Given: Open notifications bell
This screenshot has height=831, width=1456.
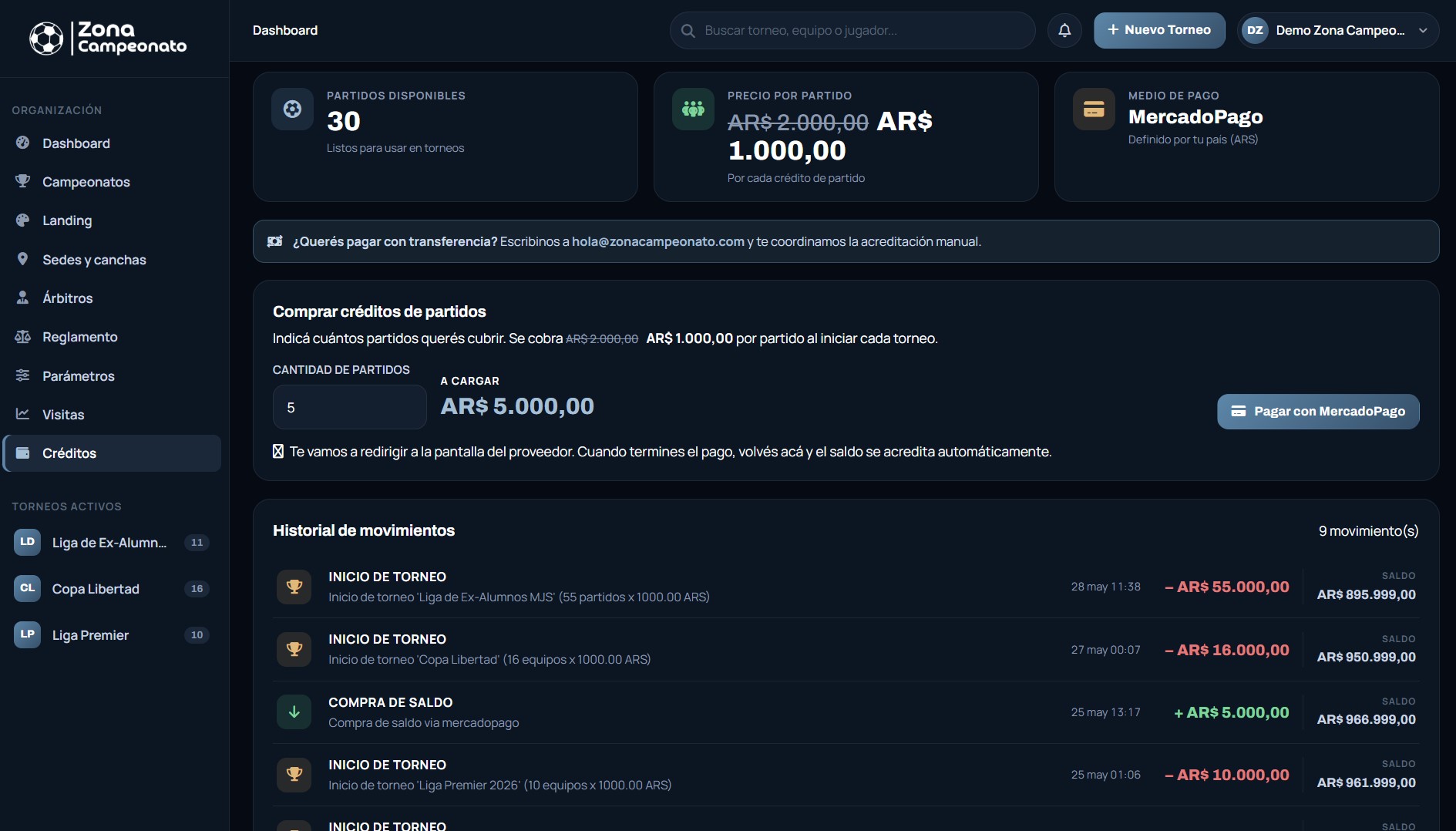Looking at the screenshot, I should click(1064, 31).
